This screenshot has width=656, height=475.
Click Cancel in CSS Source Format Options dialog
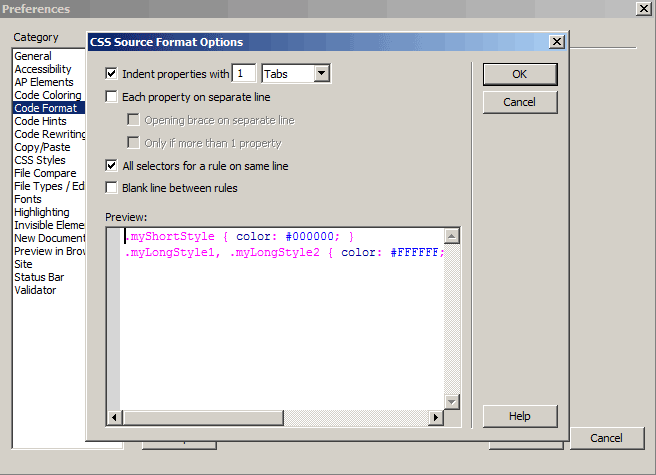click(x=519, y=102)
